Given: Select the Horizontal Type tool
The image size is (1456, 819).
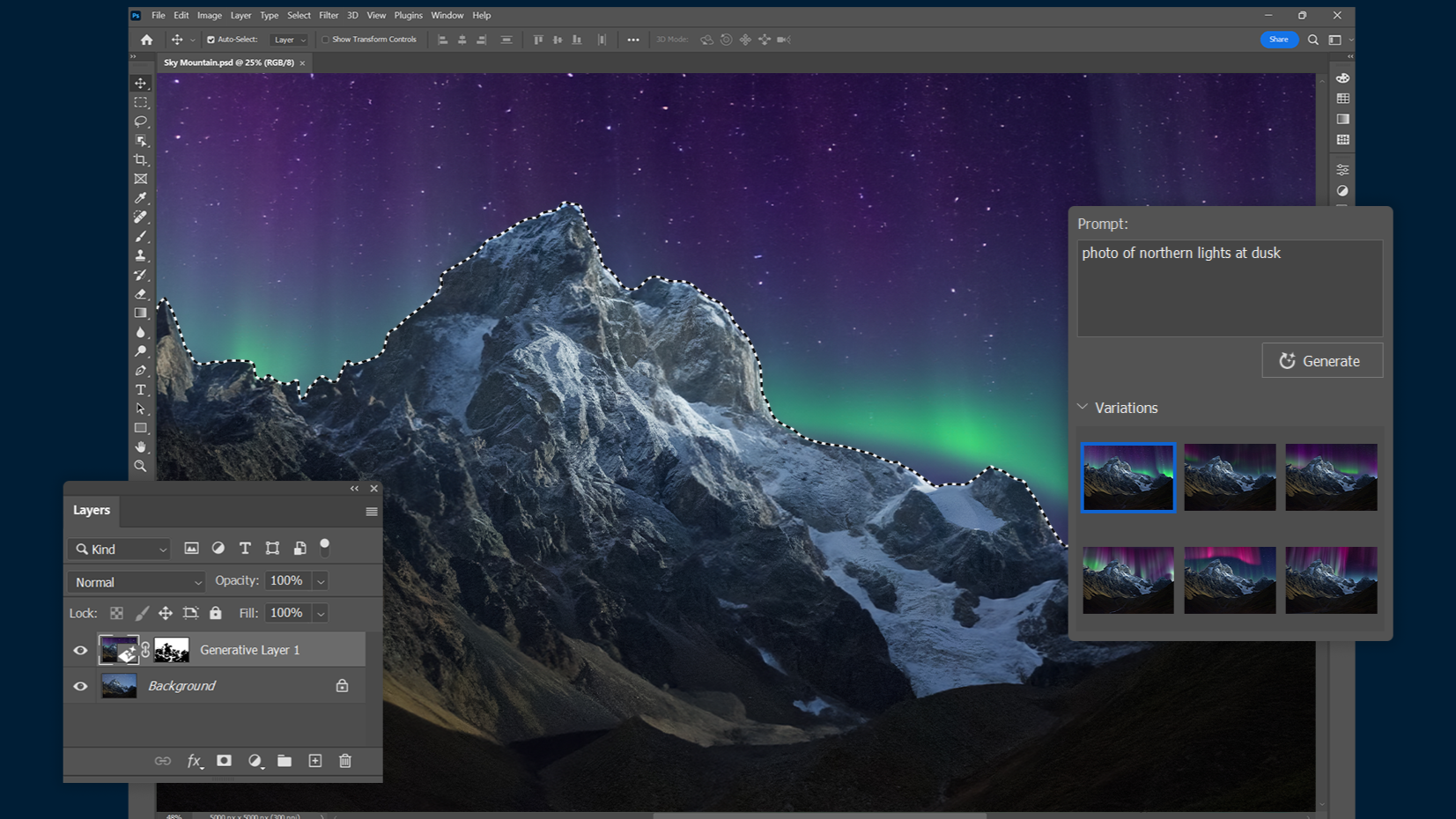Looking at the screenshot, I should (141, 390).
